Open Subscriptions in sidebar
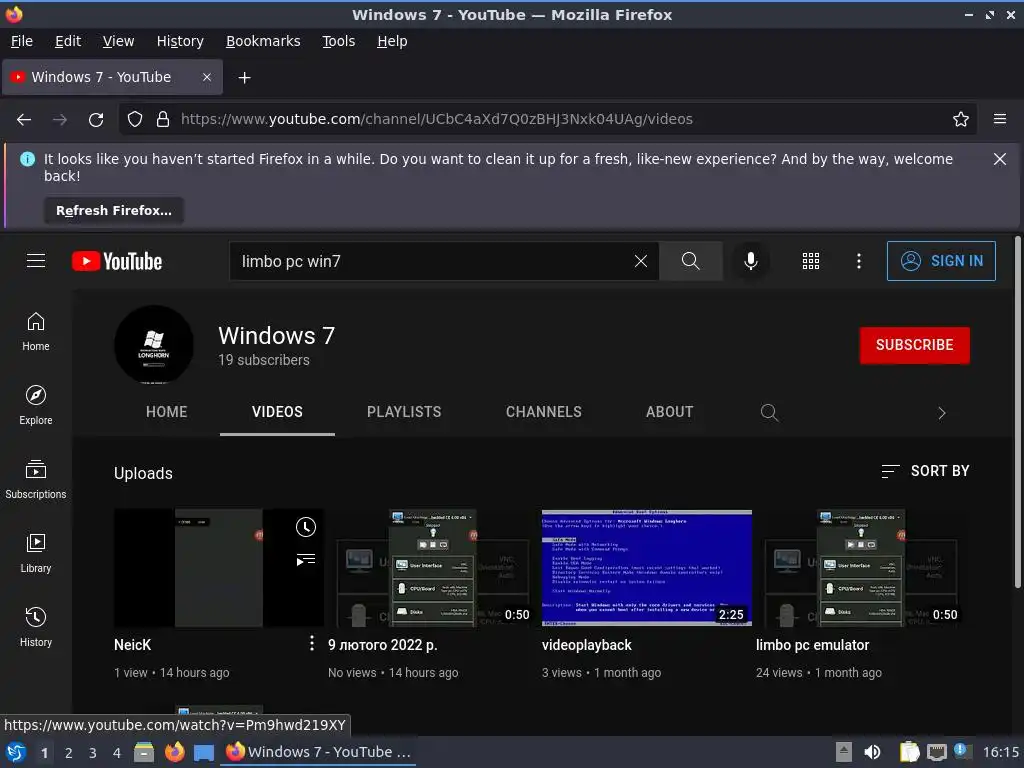 [x=36, y=479]
